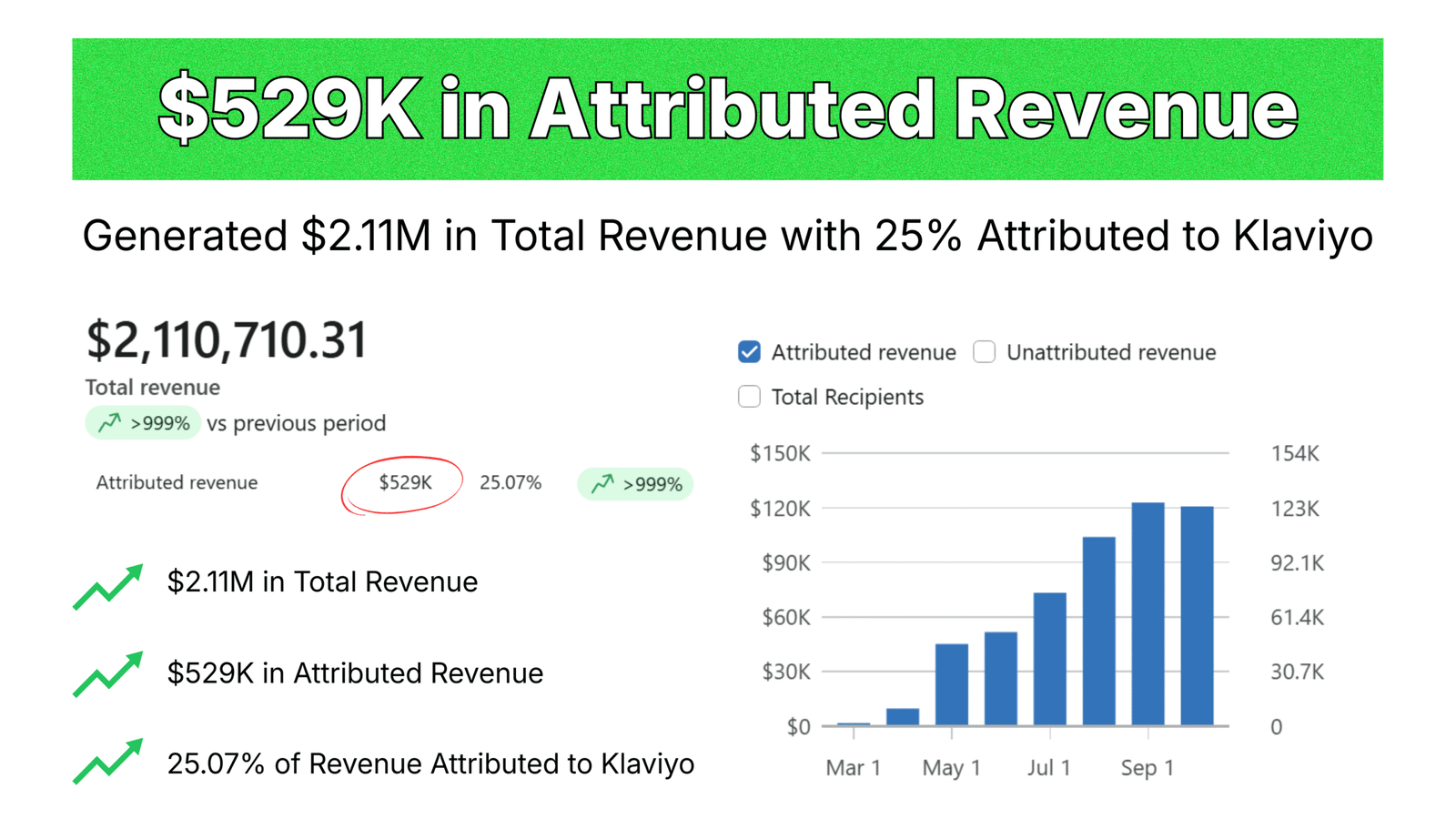Click the Jul 1 x-axis label
This screenshot has width=1456, height=819.
pyautogui.click(x=1049, y=768)
